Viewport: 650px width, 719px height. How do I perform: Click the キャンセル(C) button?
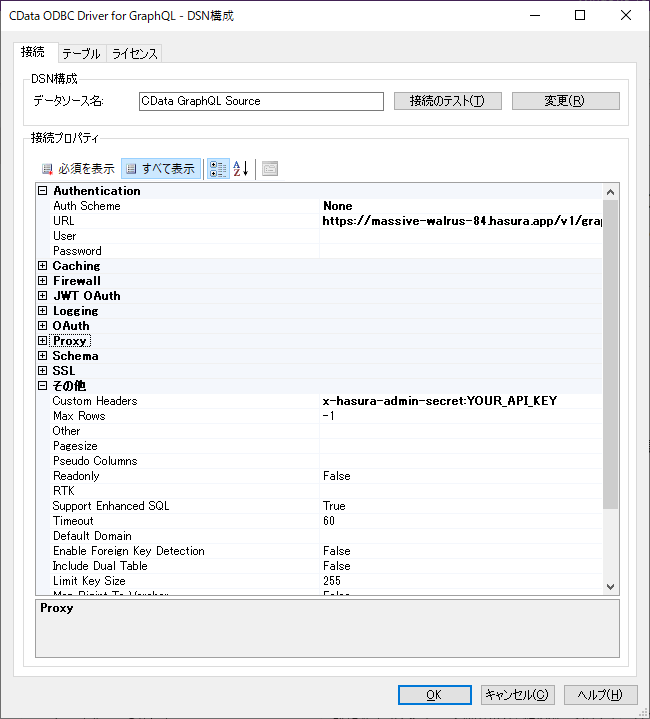(518, 695)
